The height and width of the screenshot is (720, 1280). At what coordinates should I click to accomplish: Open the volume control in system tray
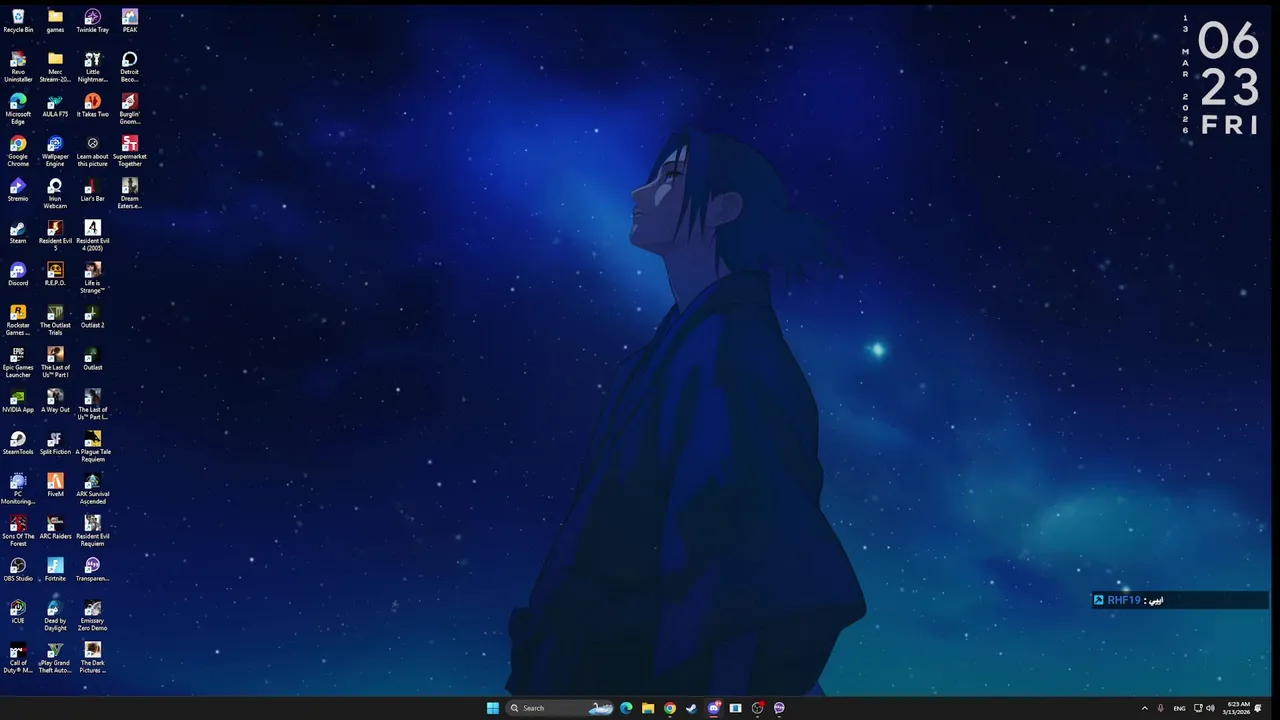pos(1210,708)
